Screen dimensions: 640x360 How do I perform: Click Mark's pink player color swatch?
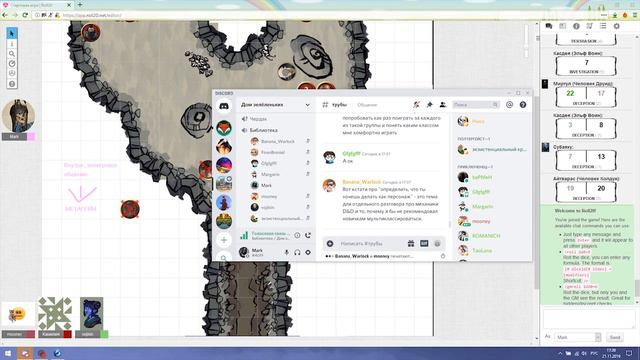31,136
